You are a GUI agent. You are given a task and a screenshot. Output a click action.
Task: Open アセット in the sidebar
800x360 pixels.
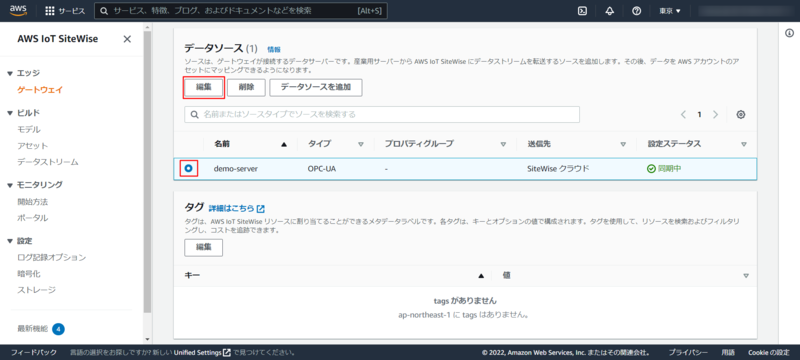[x=33, y=146]
